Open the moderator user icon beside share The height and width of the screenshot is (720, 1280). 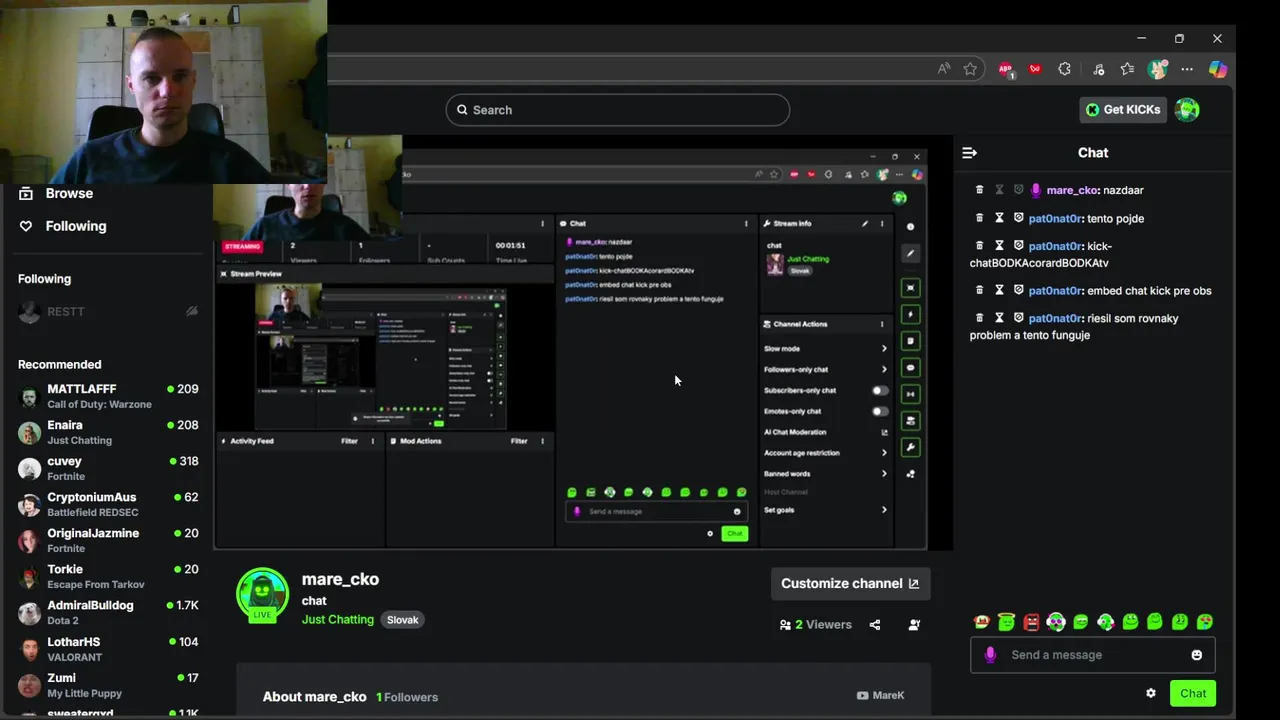tap(914, 625)
